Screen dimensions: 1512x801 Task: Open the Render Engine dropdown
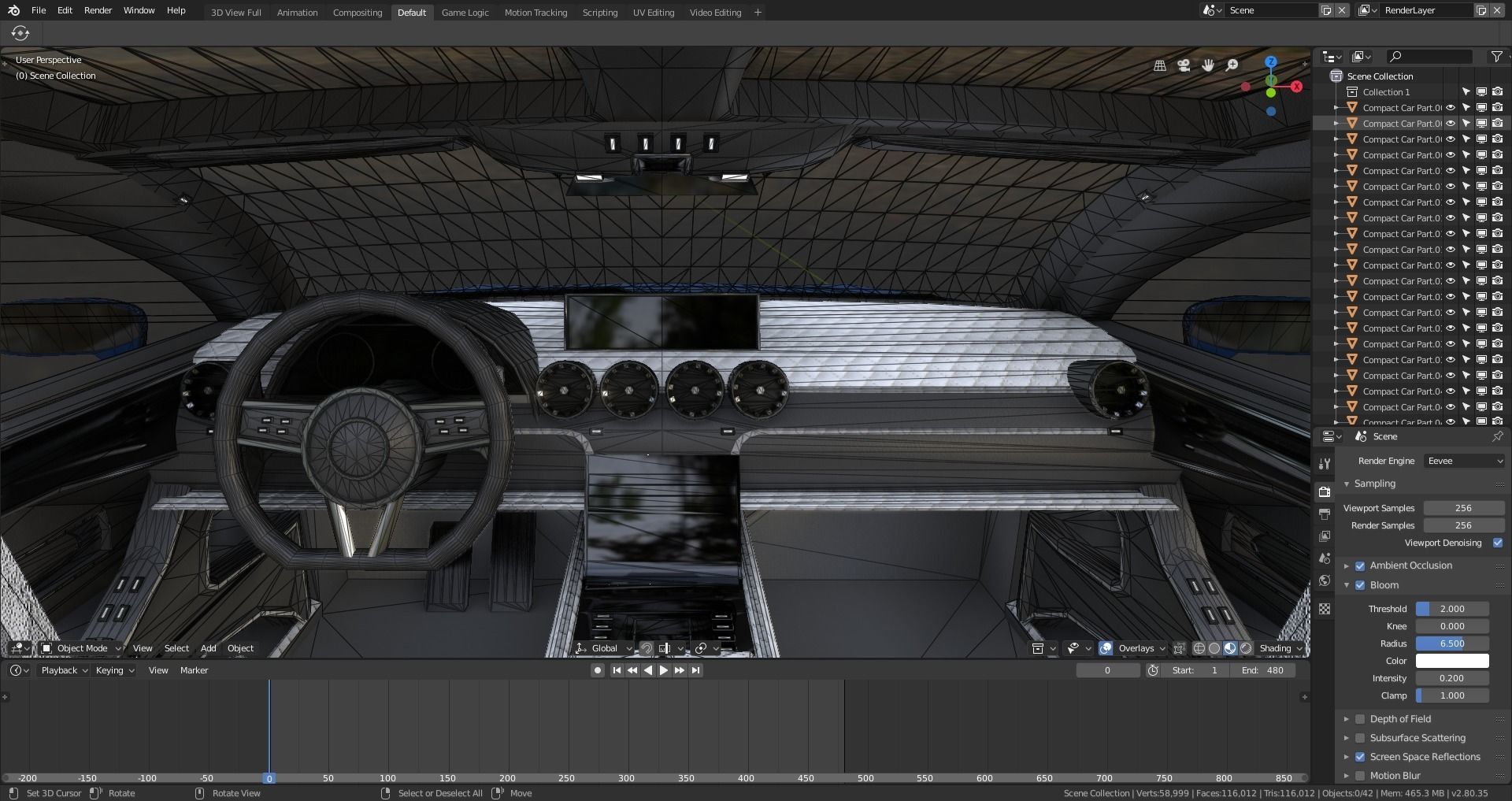(1465, 461)
